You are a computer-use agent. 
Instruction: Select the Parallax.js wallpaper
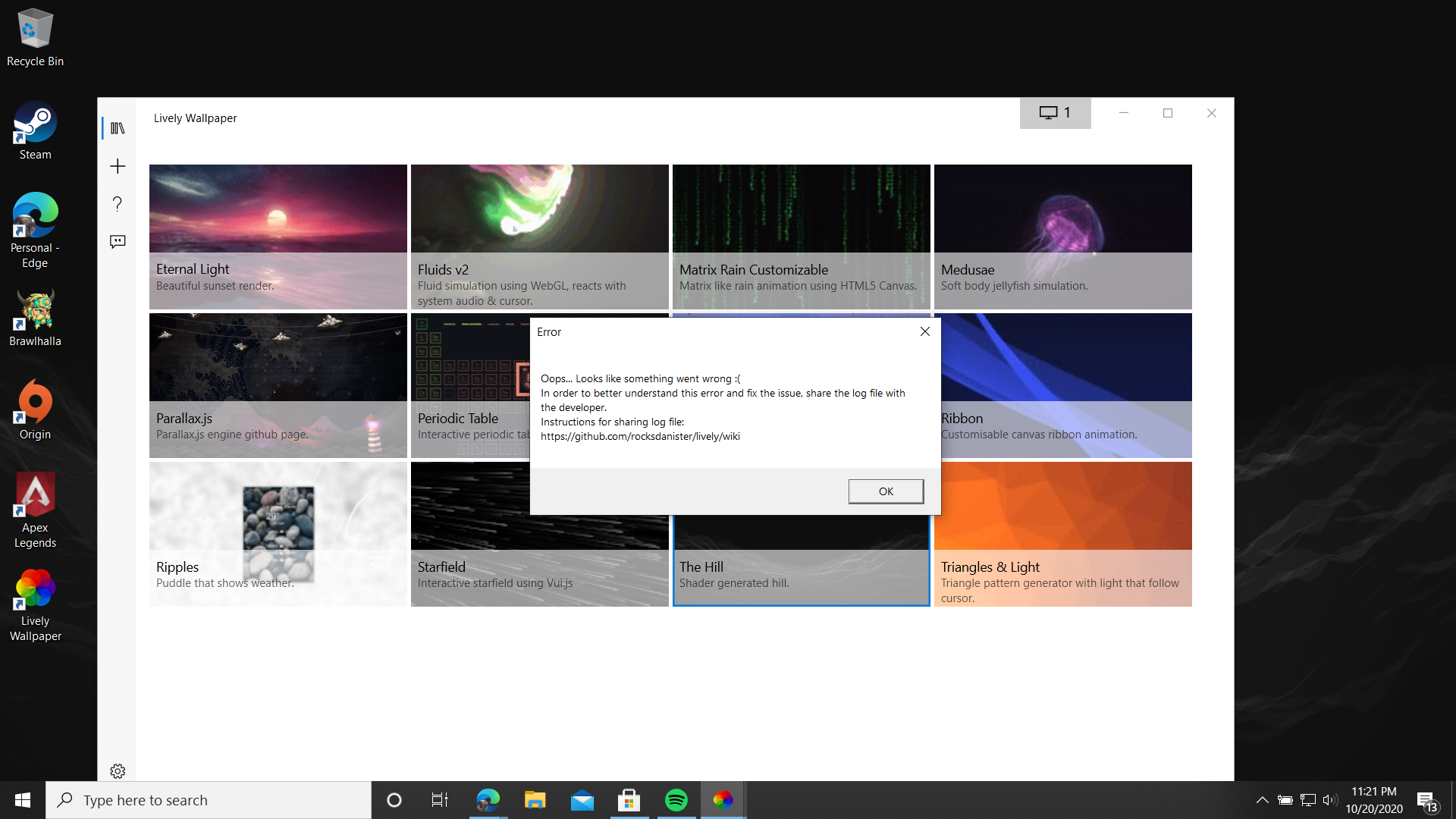click(278, 385)
